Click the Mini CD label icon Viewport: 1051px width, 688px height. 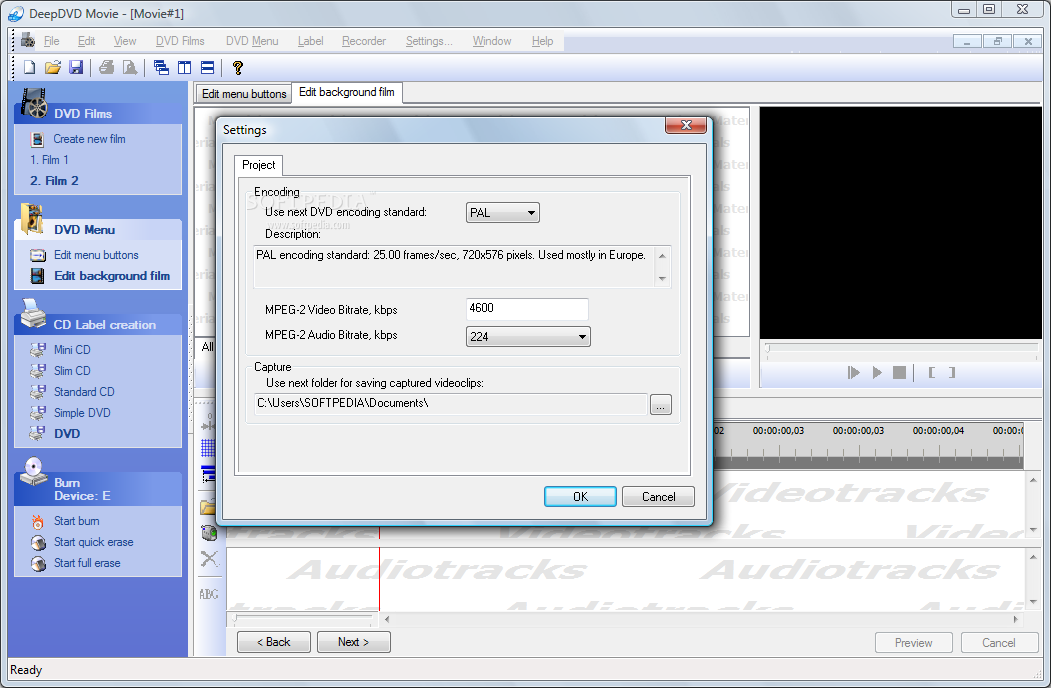(38, 349)
